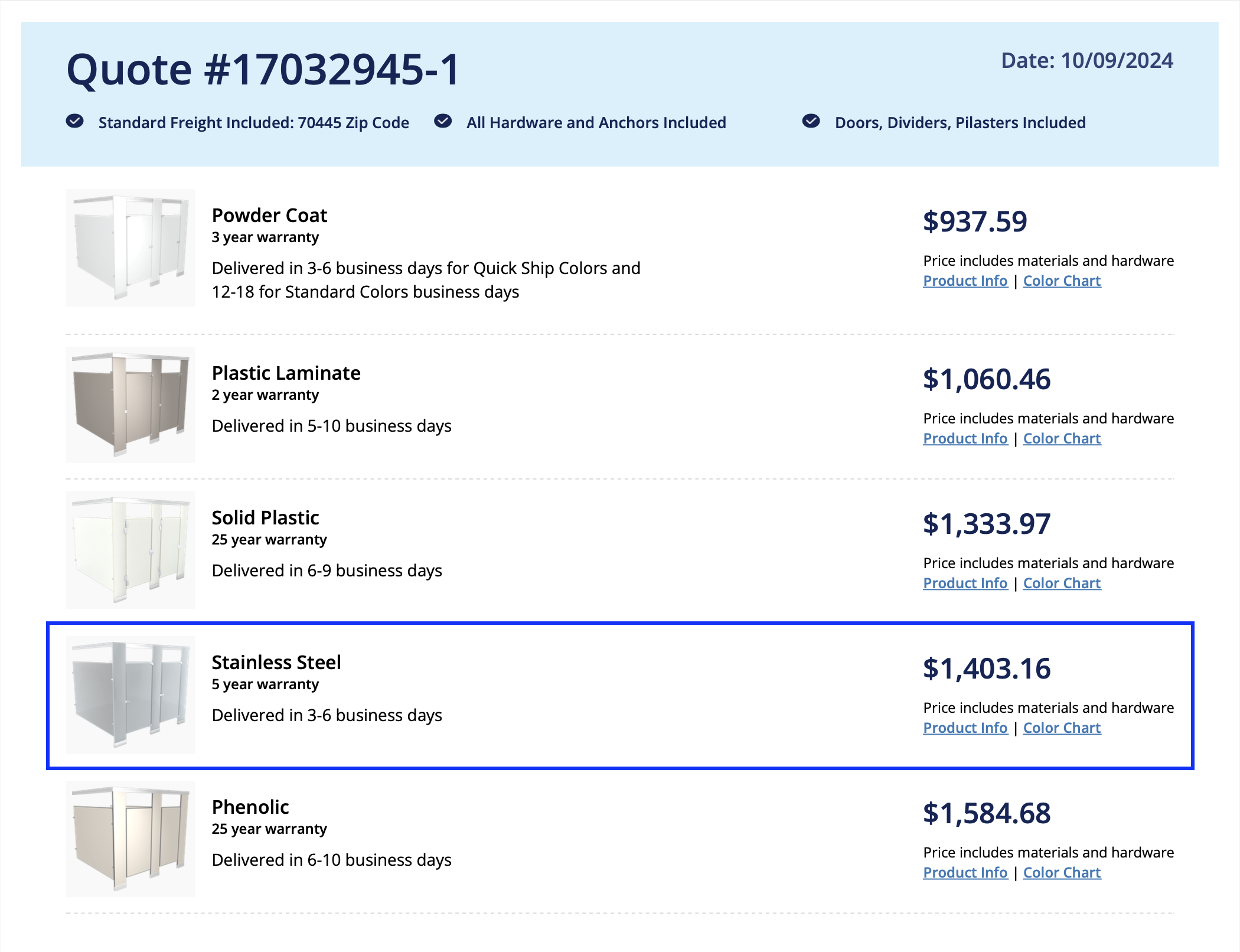Click the Stainless Steel partition thumbnail

(x=130, y=695)
